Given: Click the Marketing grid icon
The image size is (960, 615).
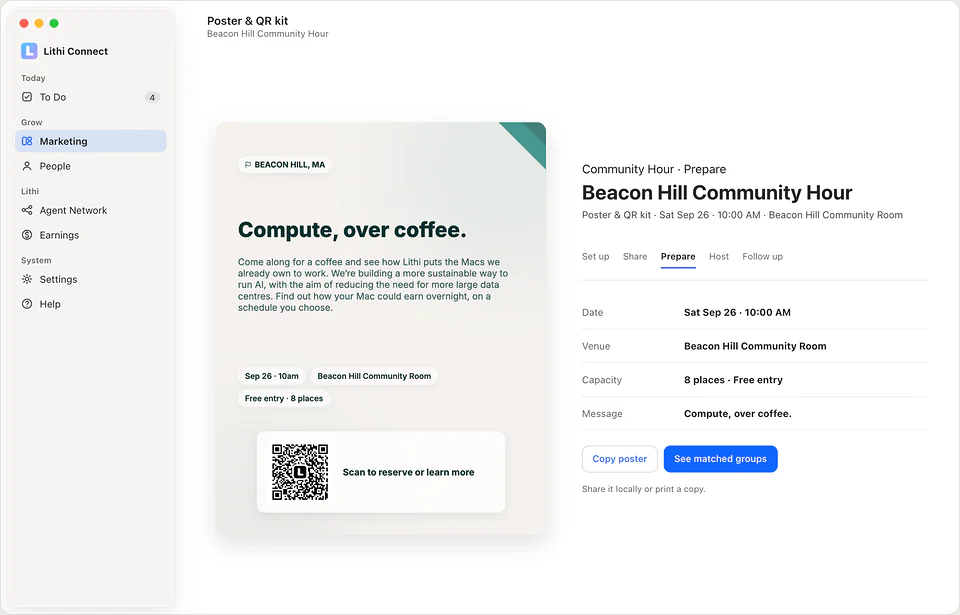Looking at the screenshot, I should coord(27,141).
